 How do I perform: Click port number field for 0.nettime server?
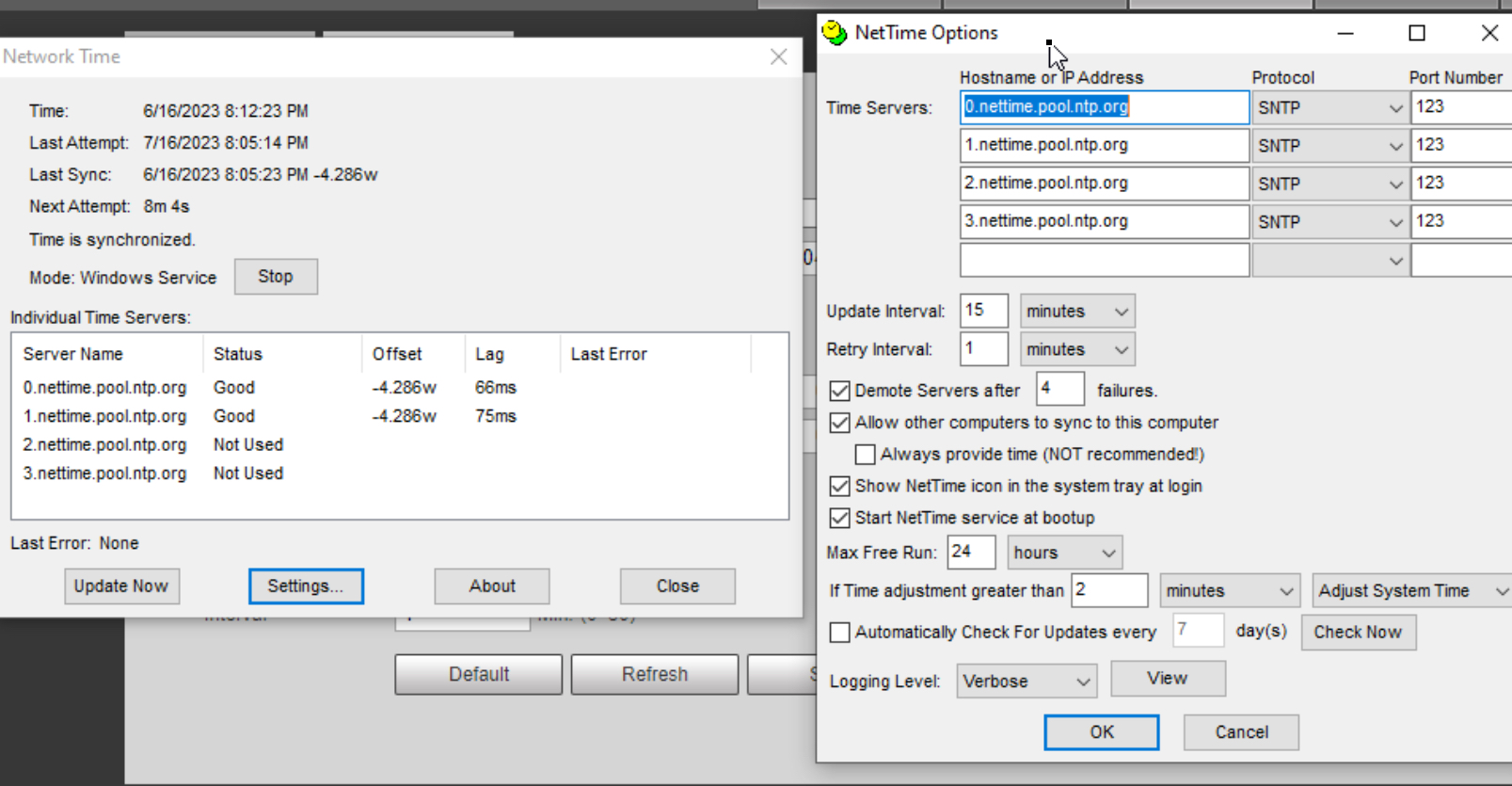(x=1461, y=107)
